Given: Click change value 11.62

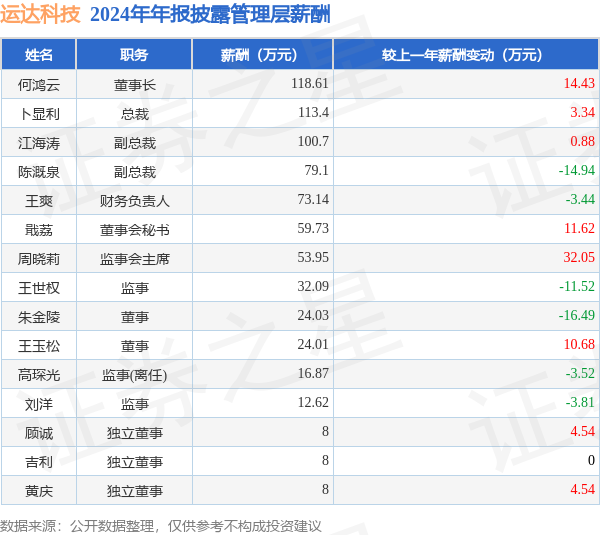Looking at the screenshot, I should tap(579, 228).
